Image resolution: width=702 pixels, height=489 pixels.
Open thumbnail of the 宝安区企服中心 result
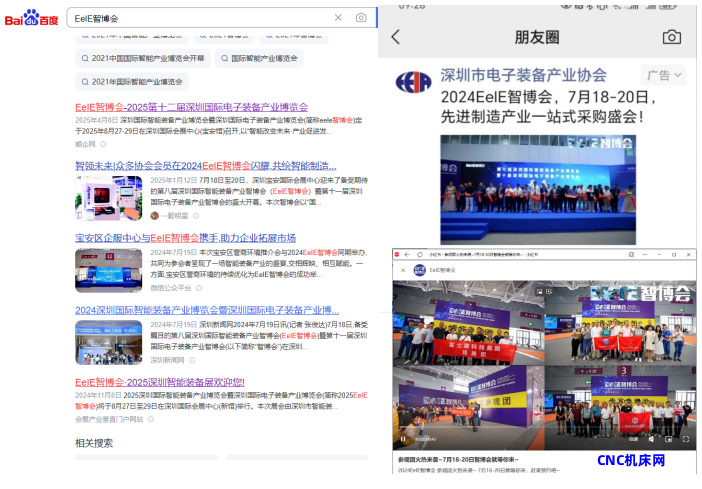[109, 270]
